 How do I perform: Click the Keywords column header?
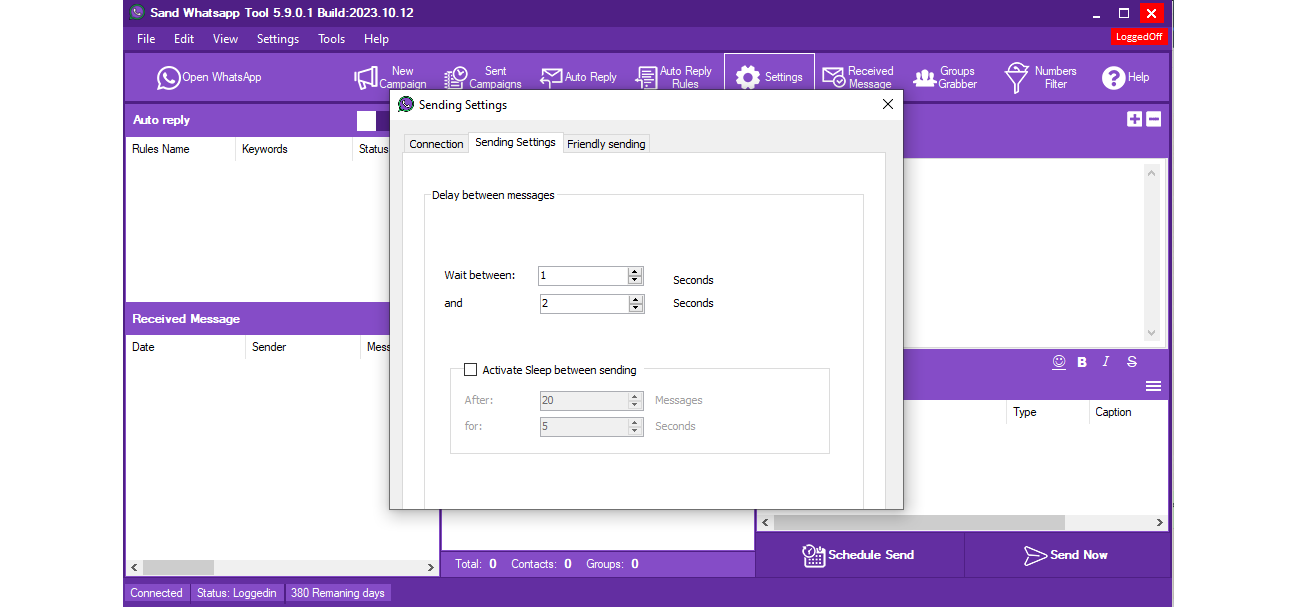pos(294,149)
